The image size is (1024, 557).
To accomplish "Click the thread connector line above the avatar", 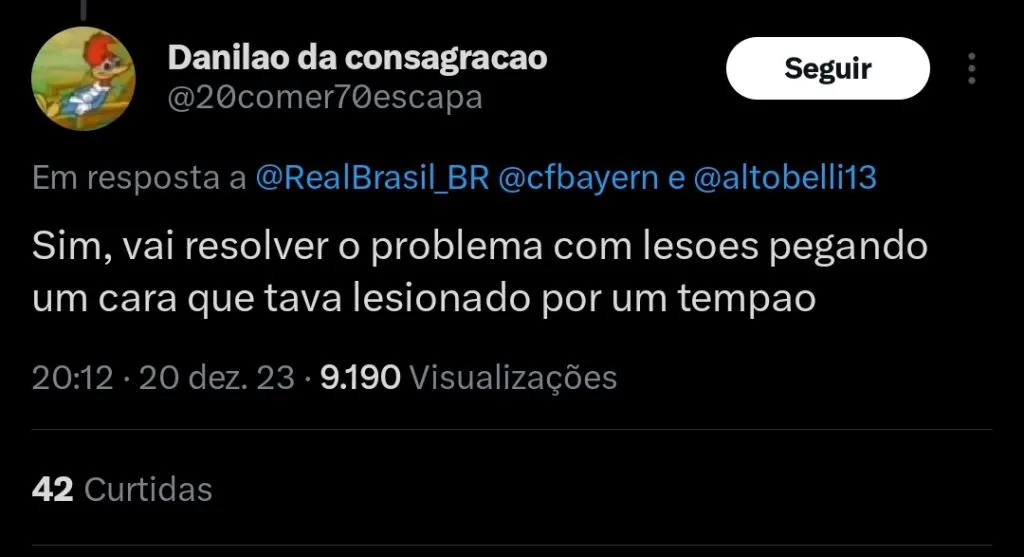I will coord(84,9).
